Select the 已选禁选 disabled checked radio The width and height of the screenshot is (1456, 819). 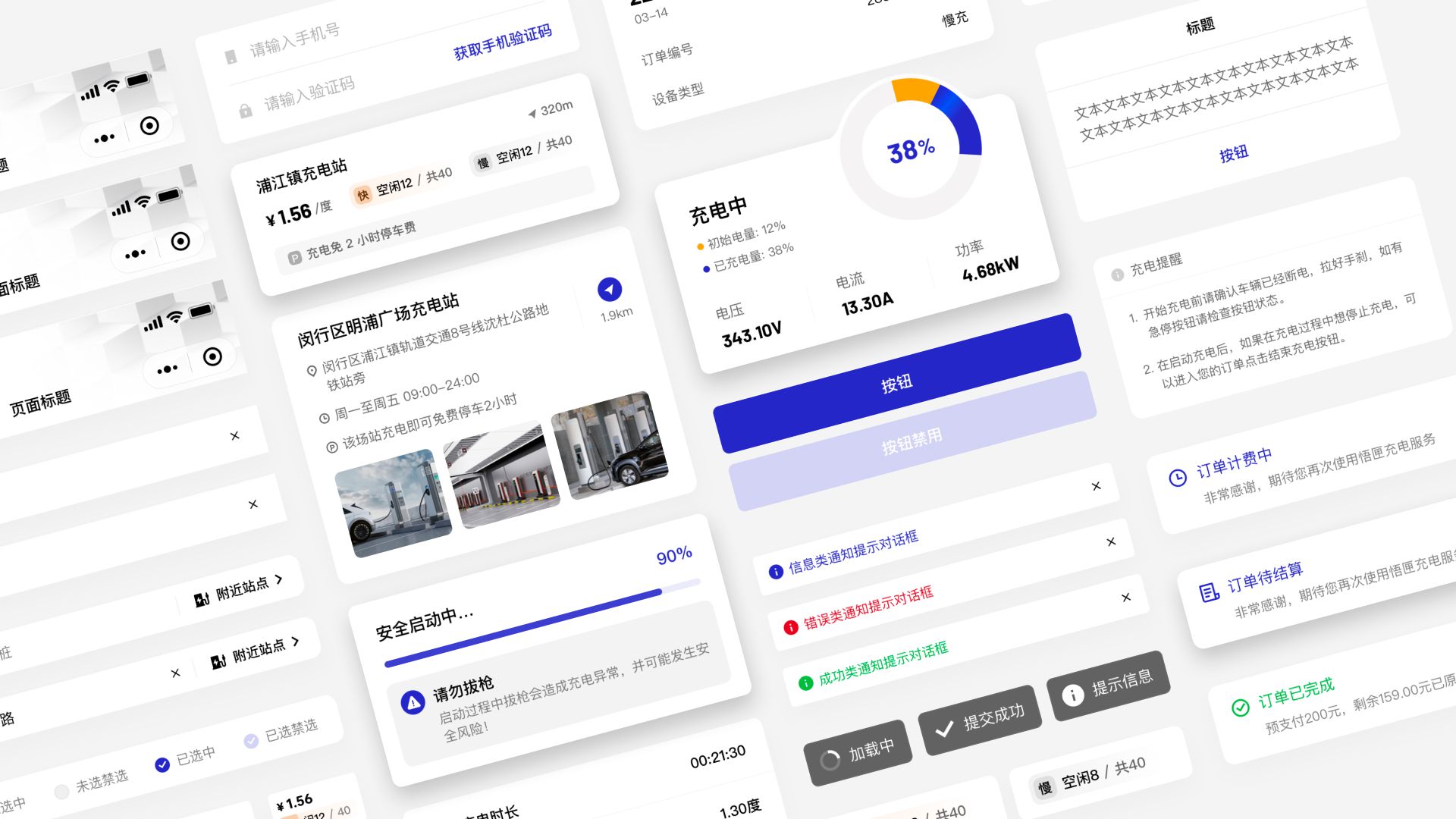click(x=251, y=741)
